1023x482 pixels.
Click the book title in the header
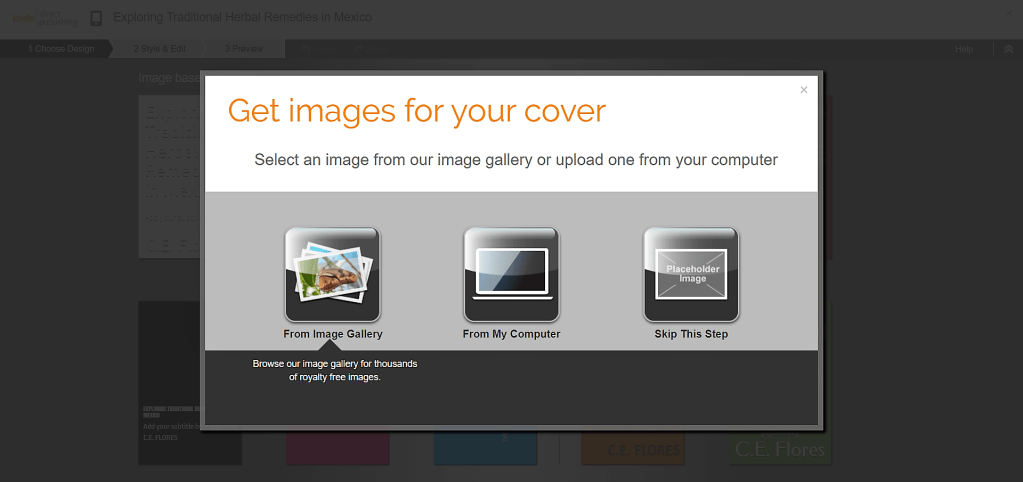point(242,18)
